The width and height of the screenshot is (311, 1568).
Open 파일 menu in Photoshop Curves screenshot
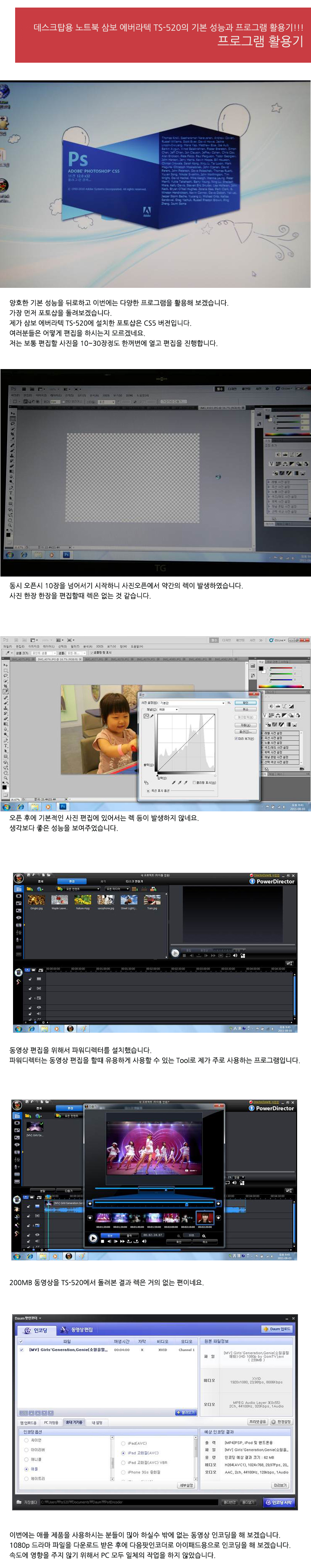[x=7, y=646]
